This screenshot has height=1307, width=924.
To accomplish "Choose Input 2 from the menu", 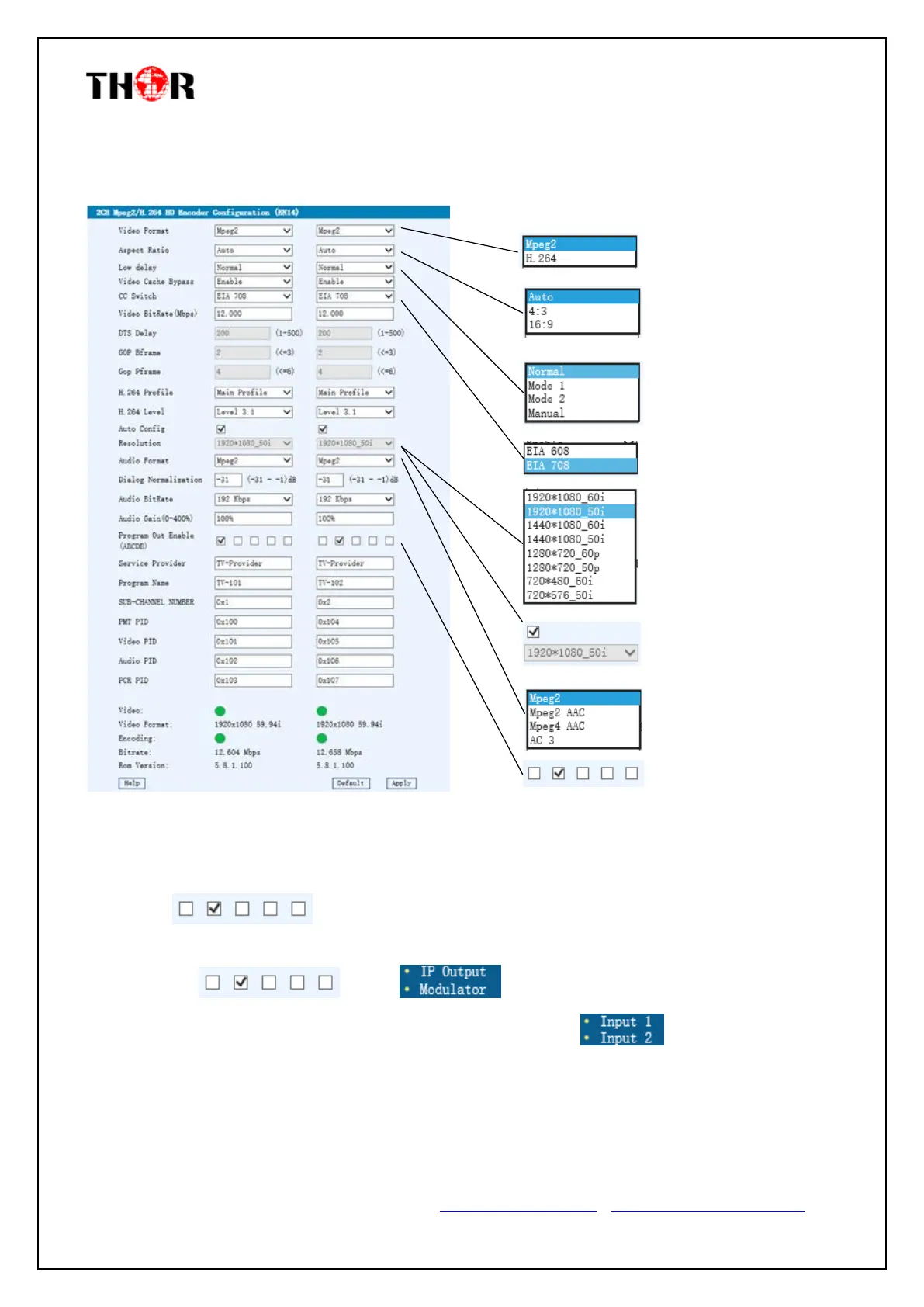I will [x=625, y=1038].
